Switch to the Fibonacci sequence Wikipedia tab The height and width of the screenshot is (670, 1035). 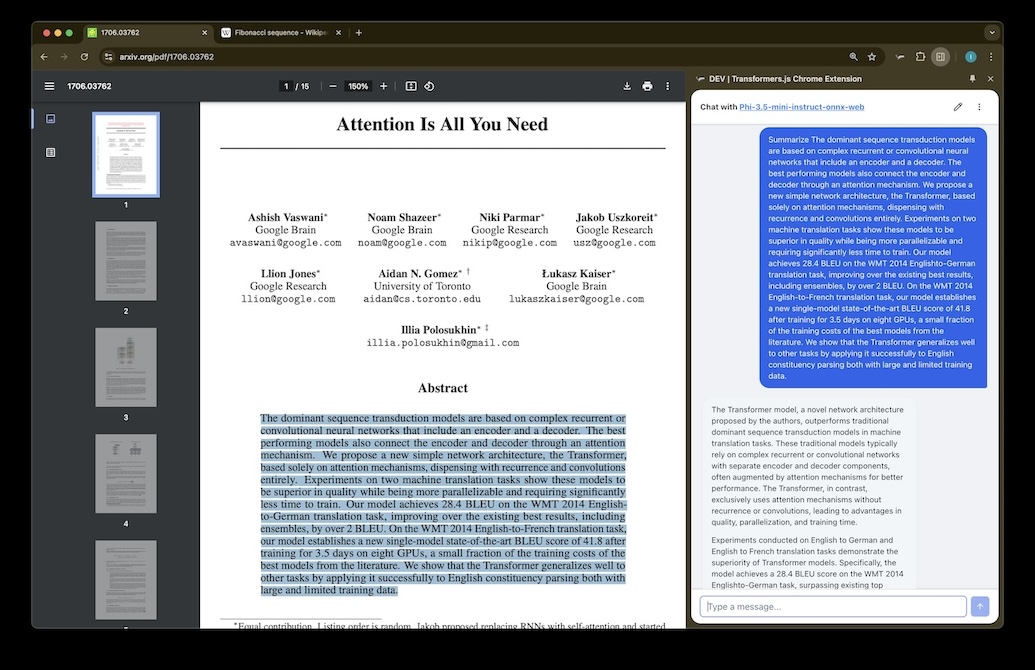tap(280, 31)
